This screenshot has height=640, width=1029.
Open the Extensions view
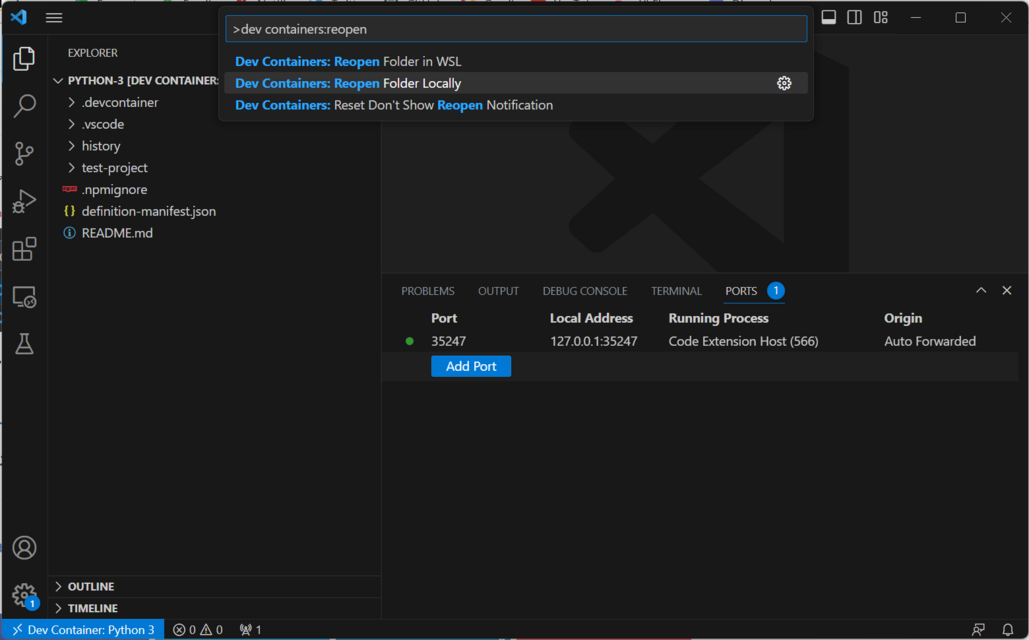24,249
